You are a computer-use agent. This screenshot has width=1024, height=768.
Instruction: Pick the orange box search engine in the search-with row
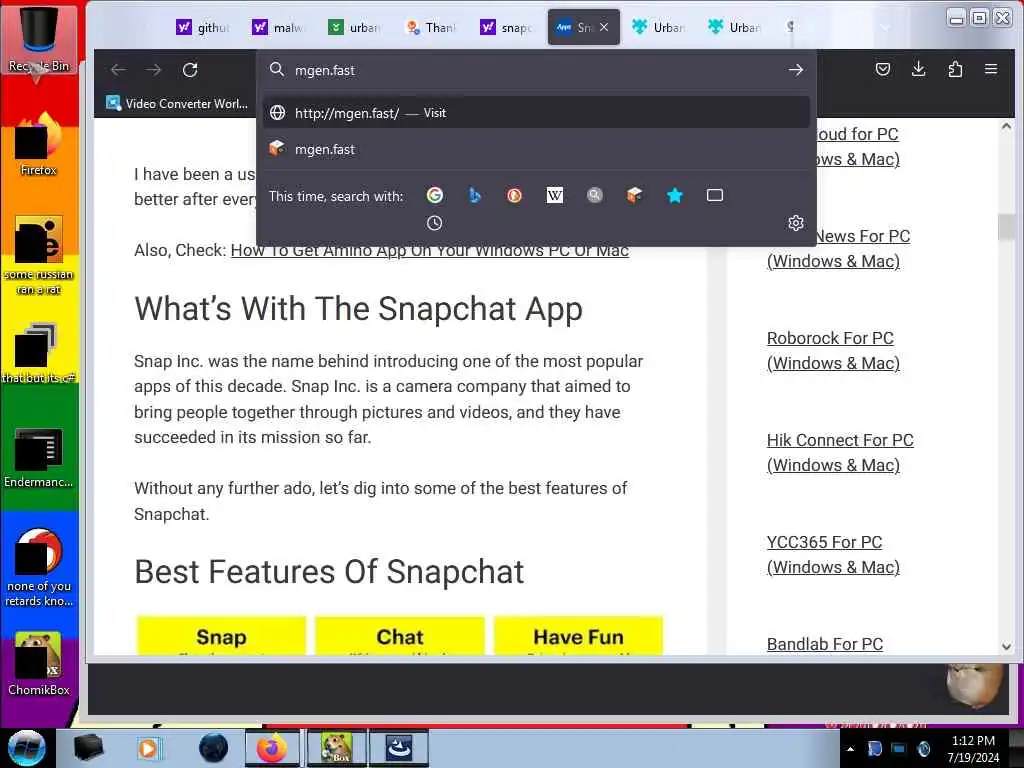pos(634,195)
